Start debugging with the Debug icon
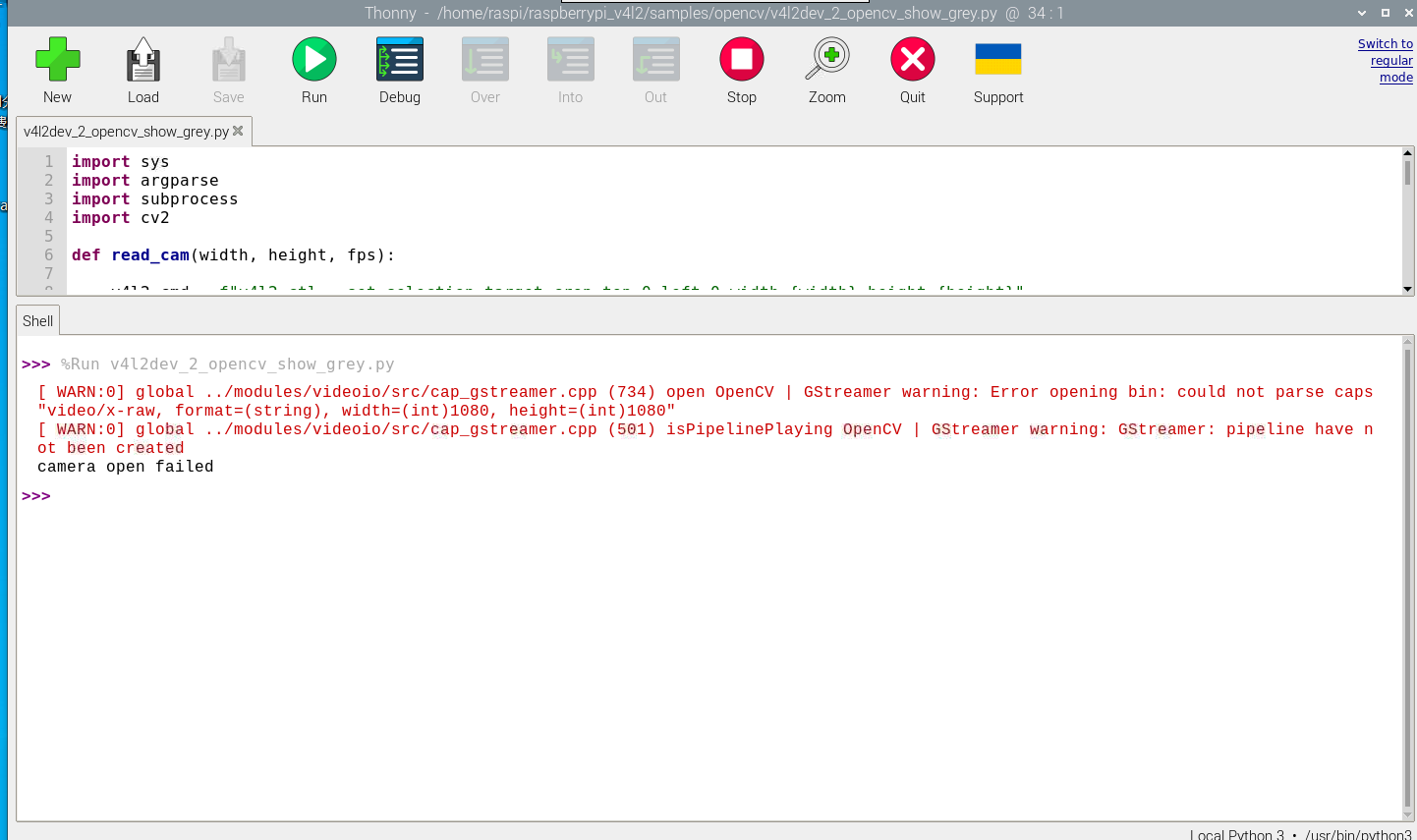The width and height of the screenshot is (1417, 840). (x=399, y=60)
